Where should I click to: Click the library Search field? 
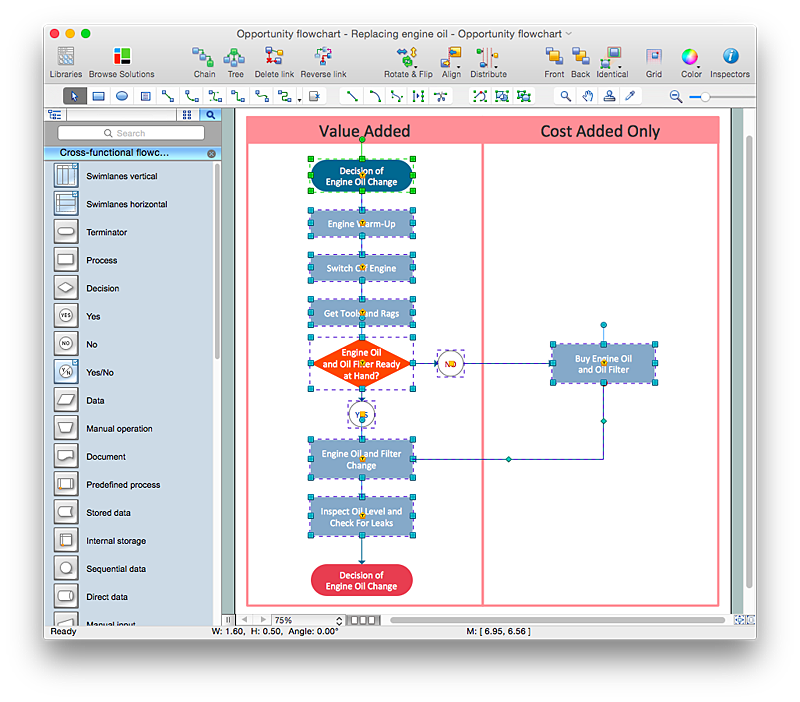tap(131, 133)
